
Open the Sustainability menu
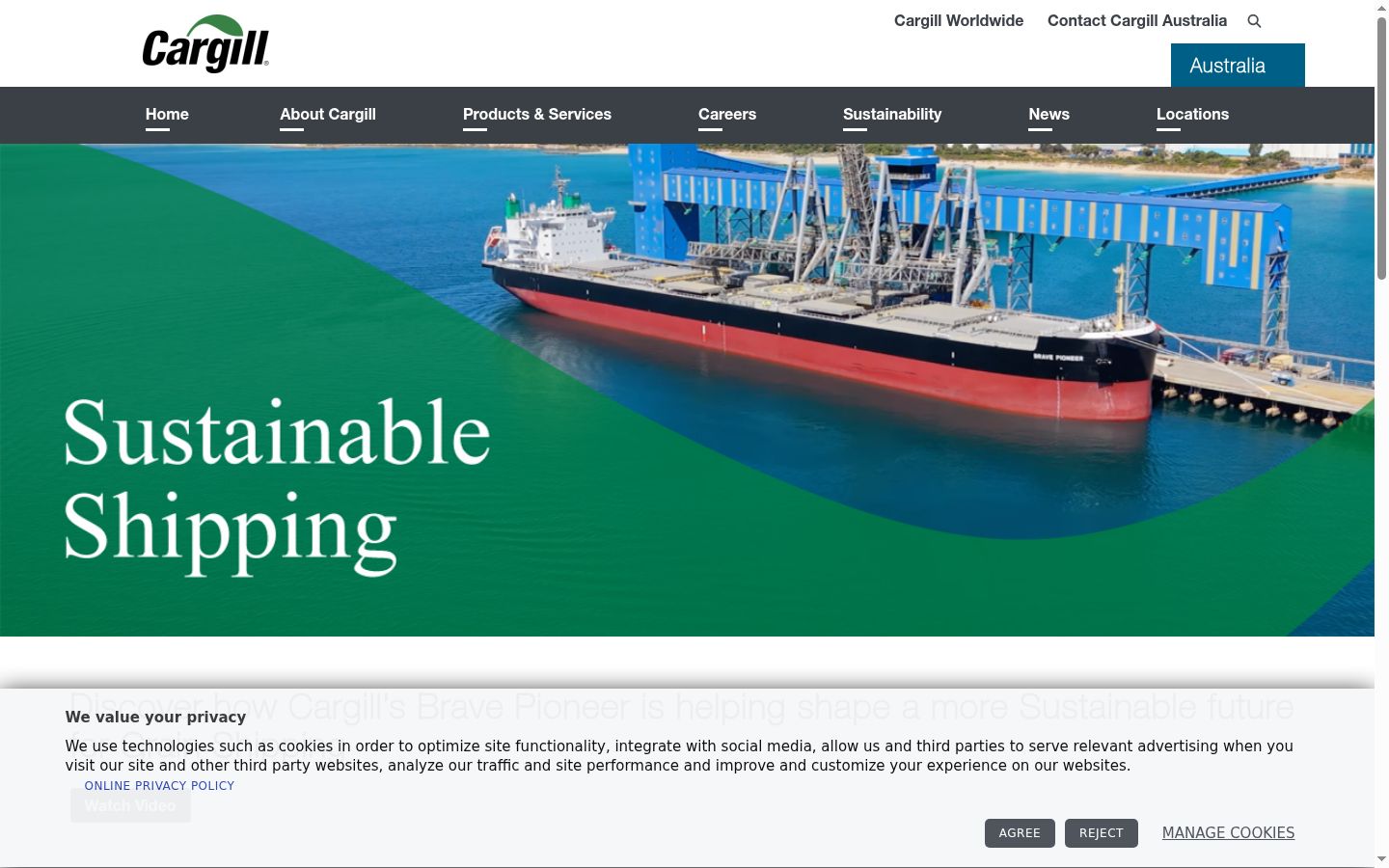(x=892, y=114)
